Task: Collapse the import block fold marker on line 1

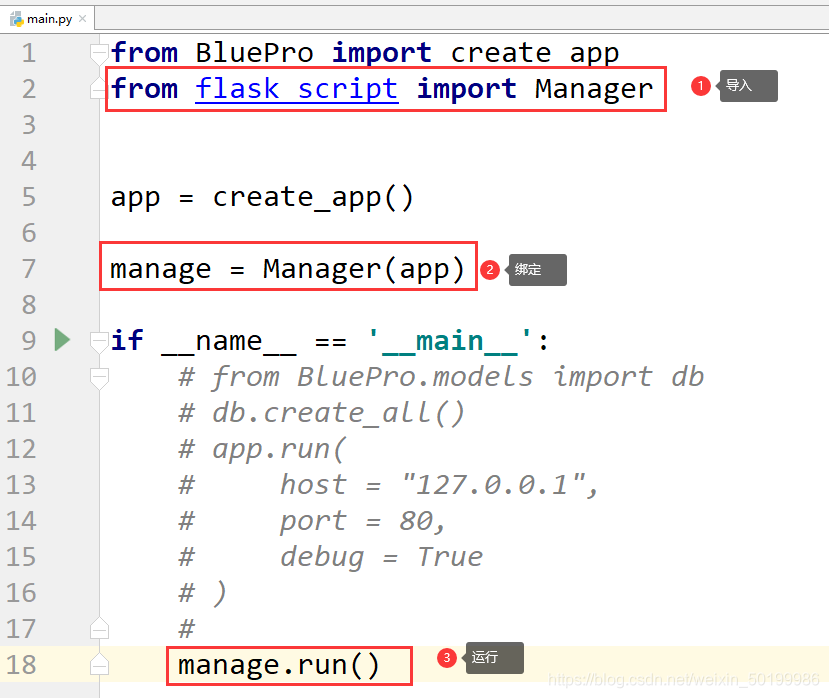Action: click(x=99, y=54)
